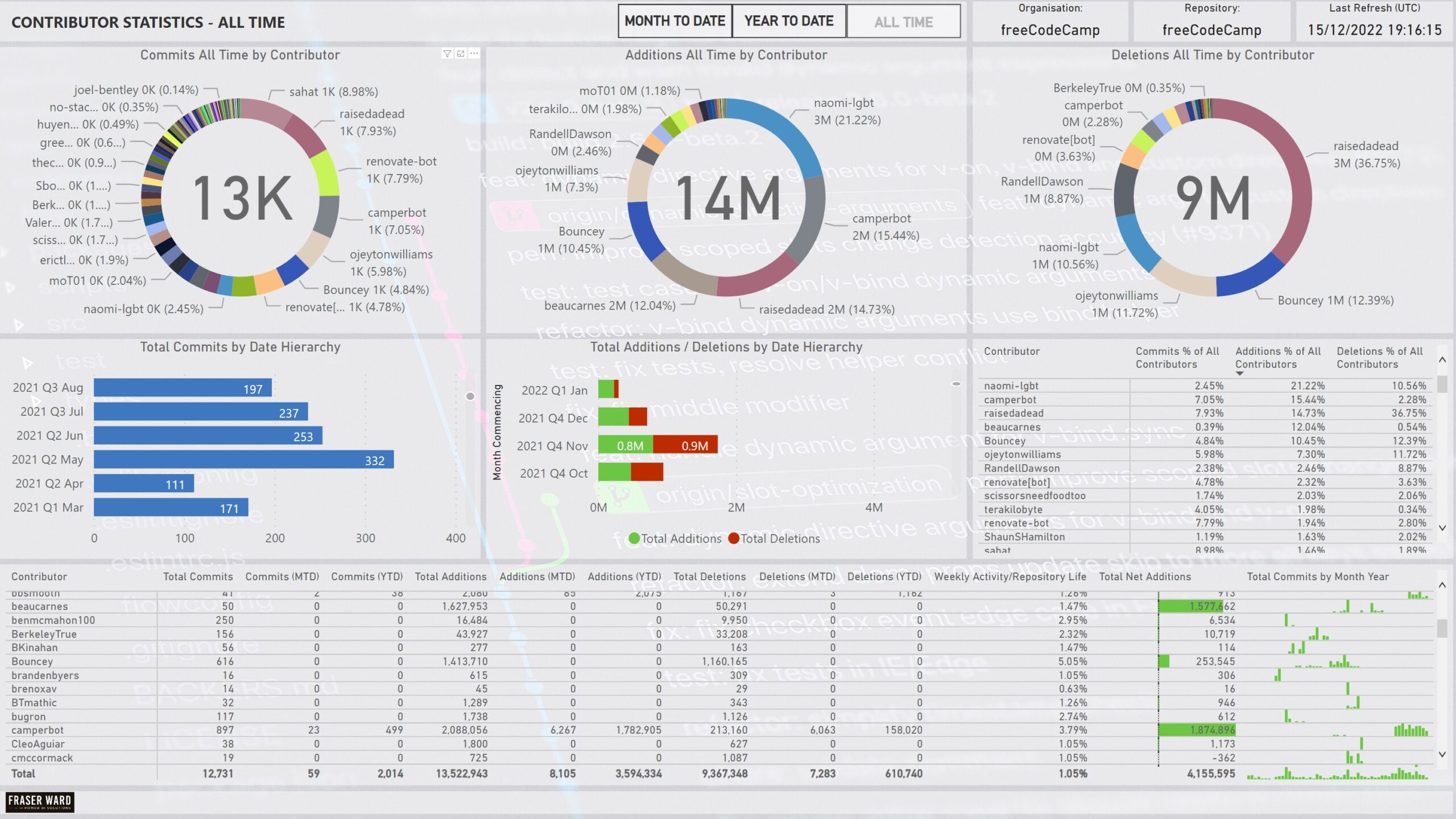Sort by Weekly Activity/Repository Life header
The width and height of the screenshot is (1456, 819).
click(x=1010, y=576)
